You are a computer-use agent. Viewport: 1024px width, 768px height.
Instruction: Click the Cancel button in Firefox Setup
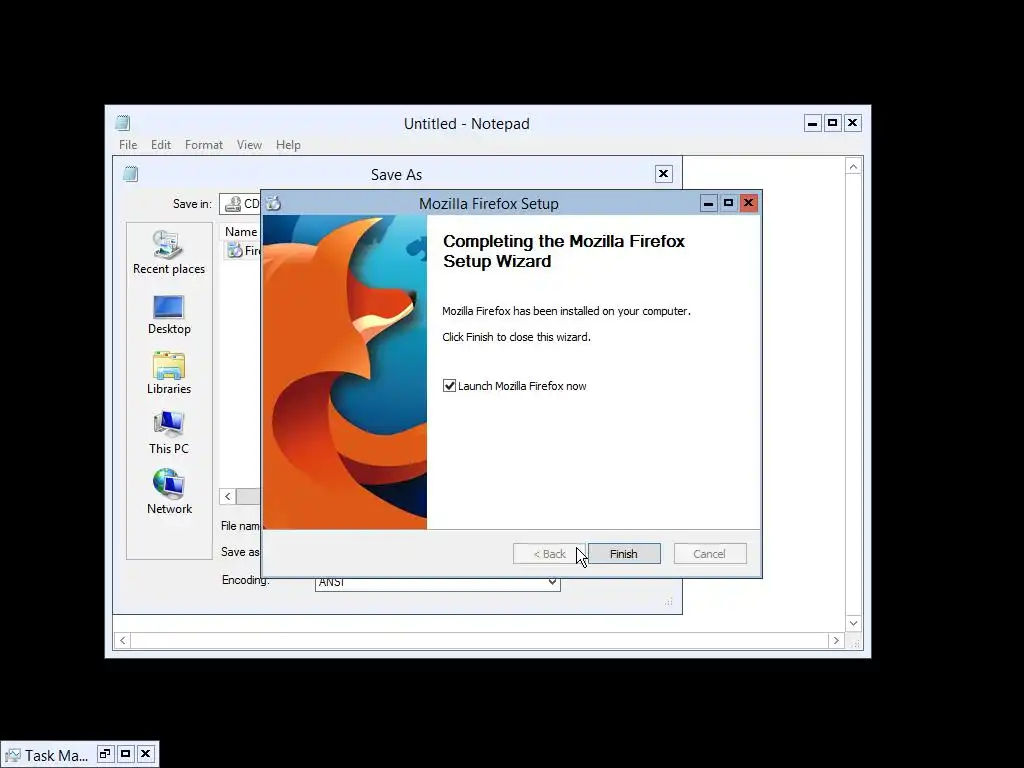tap(709, 554)
